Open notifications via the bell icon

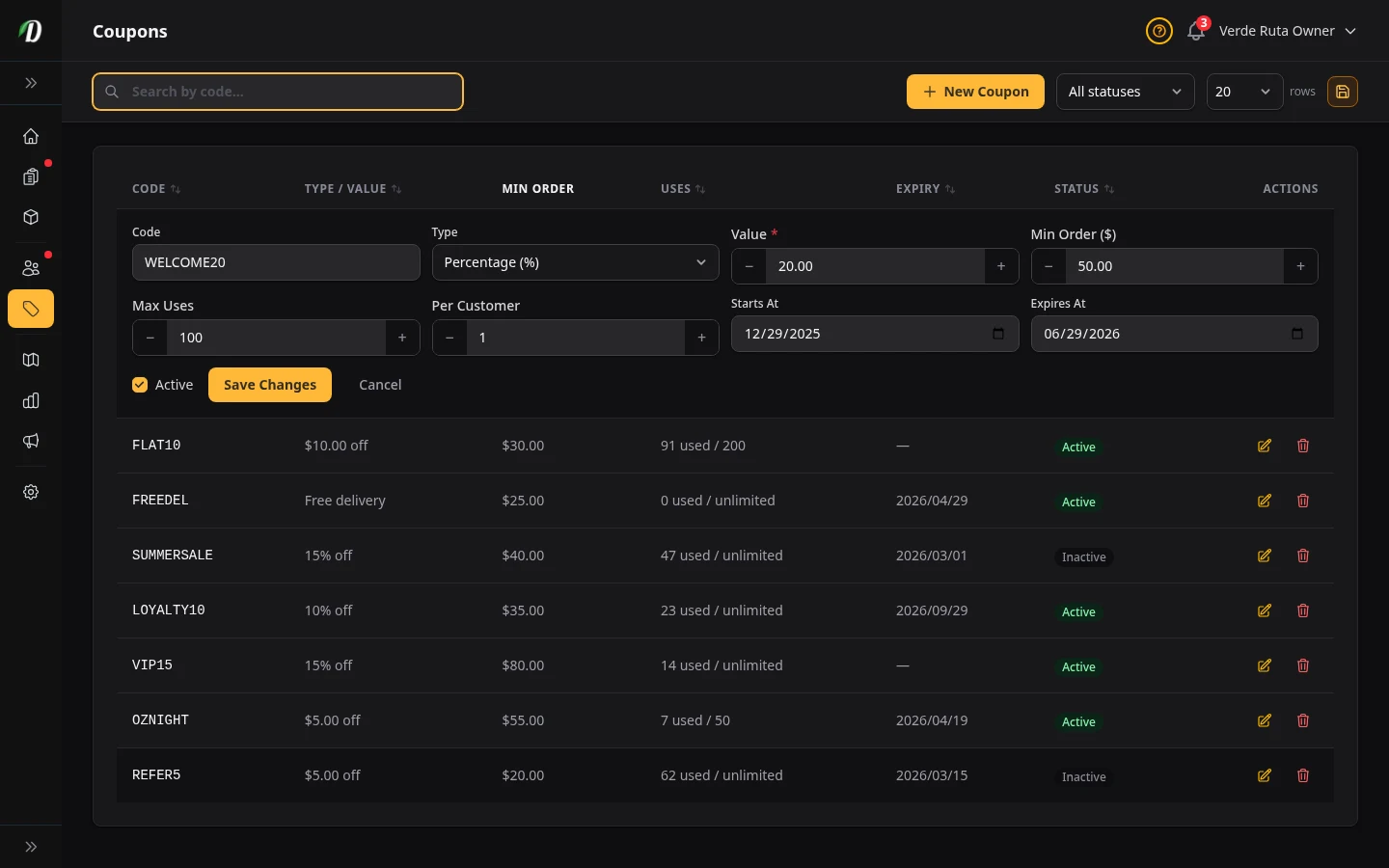[1196, 31]
